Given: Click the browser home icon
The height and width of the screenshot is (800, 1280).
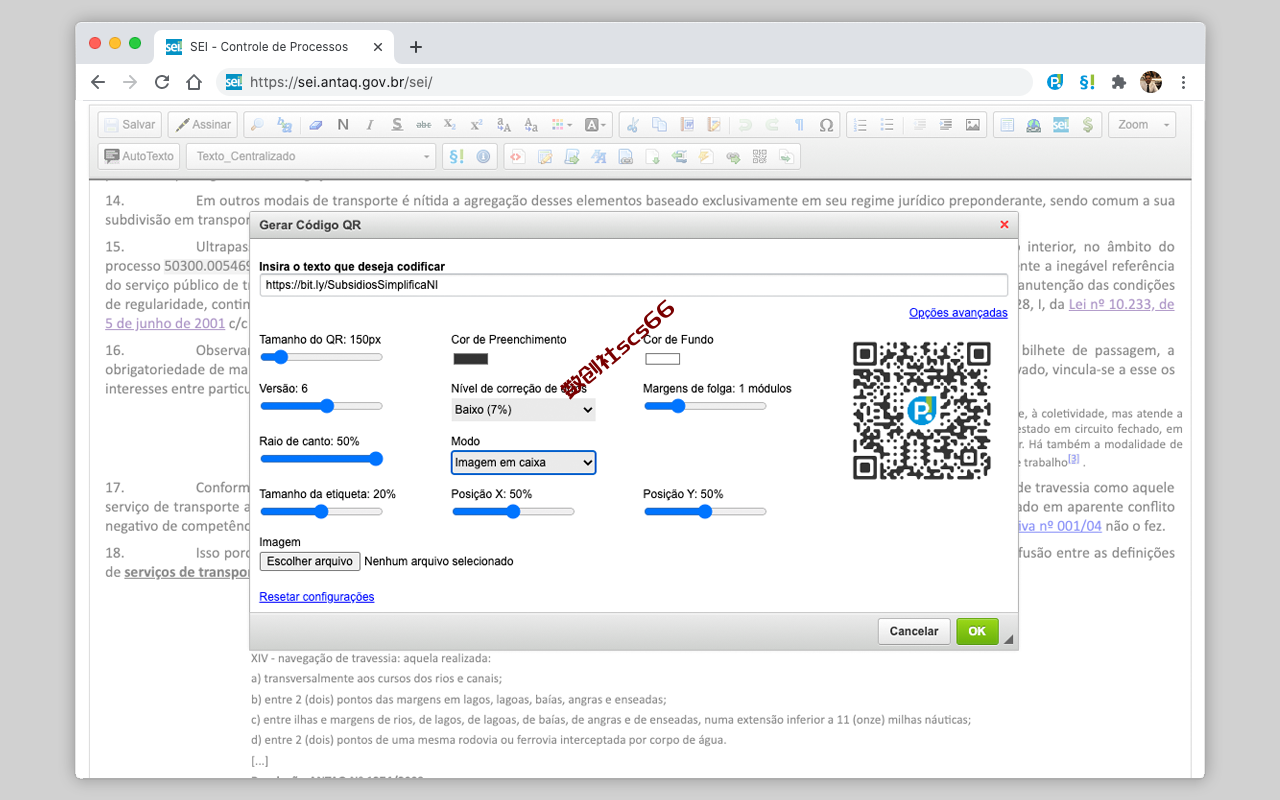Looking at the screenshot, I should 194,82.
